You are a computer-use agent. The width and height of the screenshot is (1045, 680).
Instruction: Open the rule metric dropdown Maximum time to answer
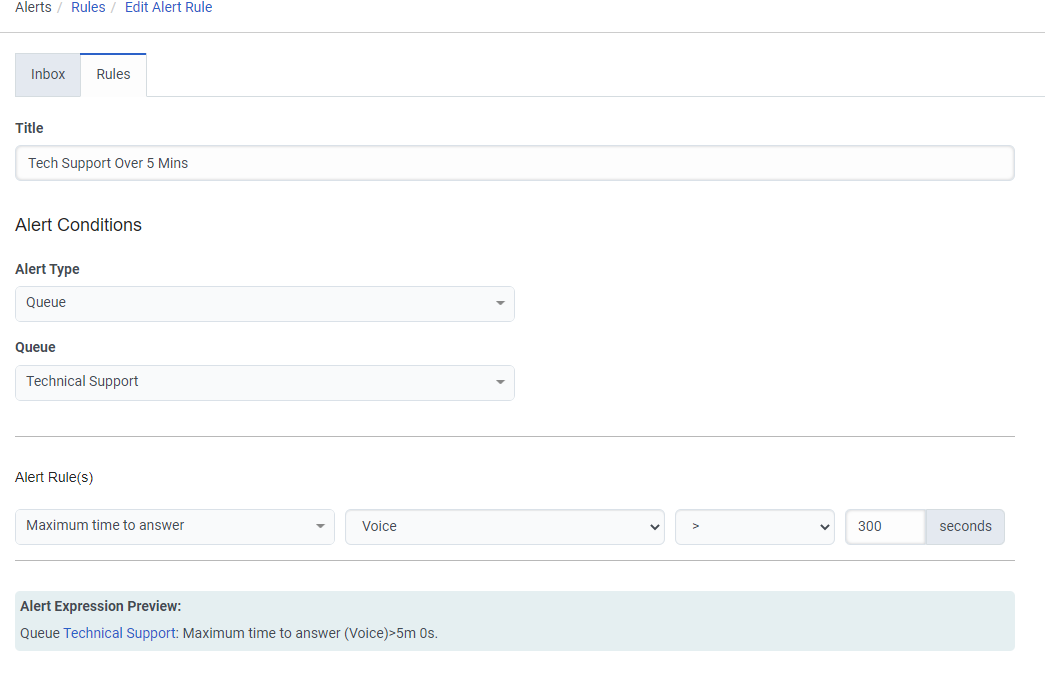(x=175, y=526)
